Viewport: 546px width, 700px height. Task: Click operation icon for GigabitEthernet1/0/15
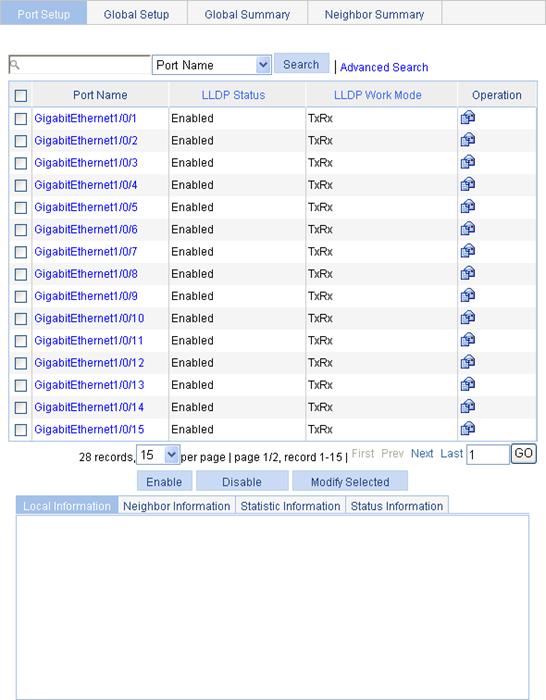[467, 429]
